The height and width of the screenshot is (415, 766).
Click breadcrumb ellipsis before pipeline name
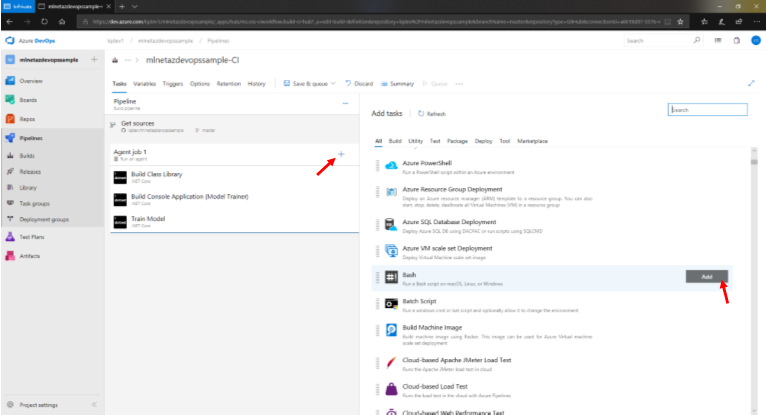click(x=128, y=60)
